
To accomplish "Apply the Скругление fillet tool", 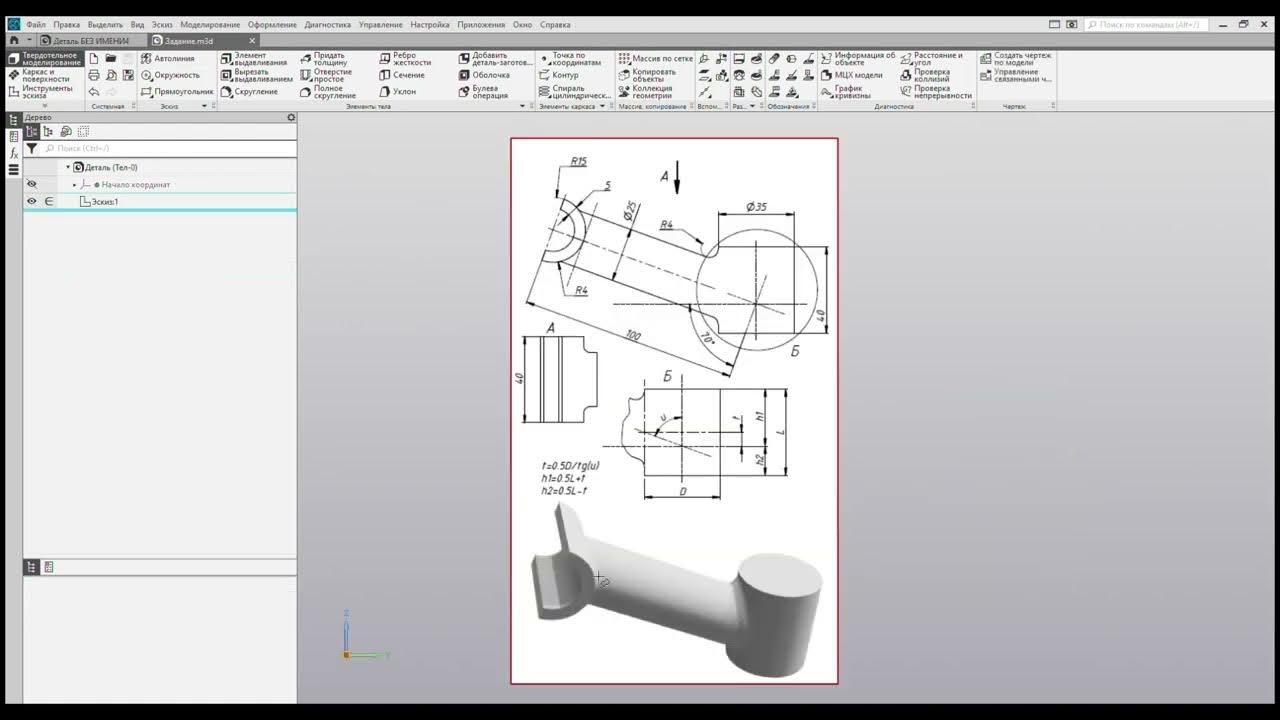I will click(249, 91).
